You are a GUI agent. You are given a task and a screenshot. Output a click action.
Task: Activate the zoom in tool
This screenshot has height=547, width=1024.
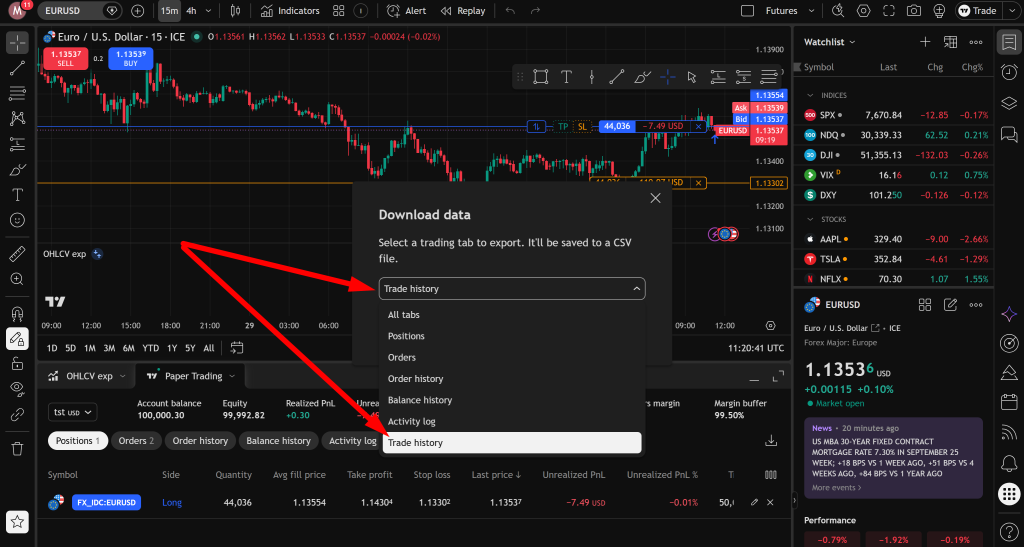pos(18,279)
